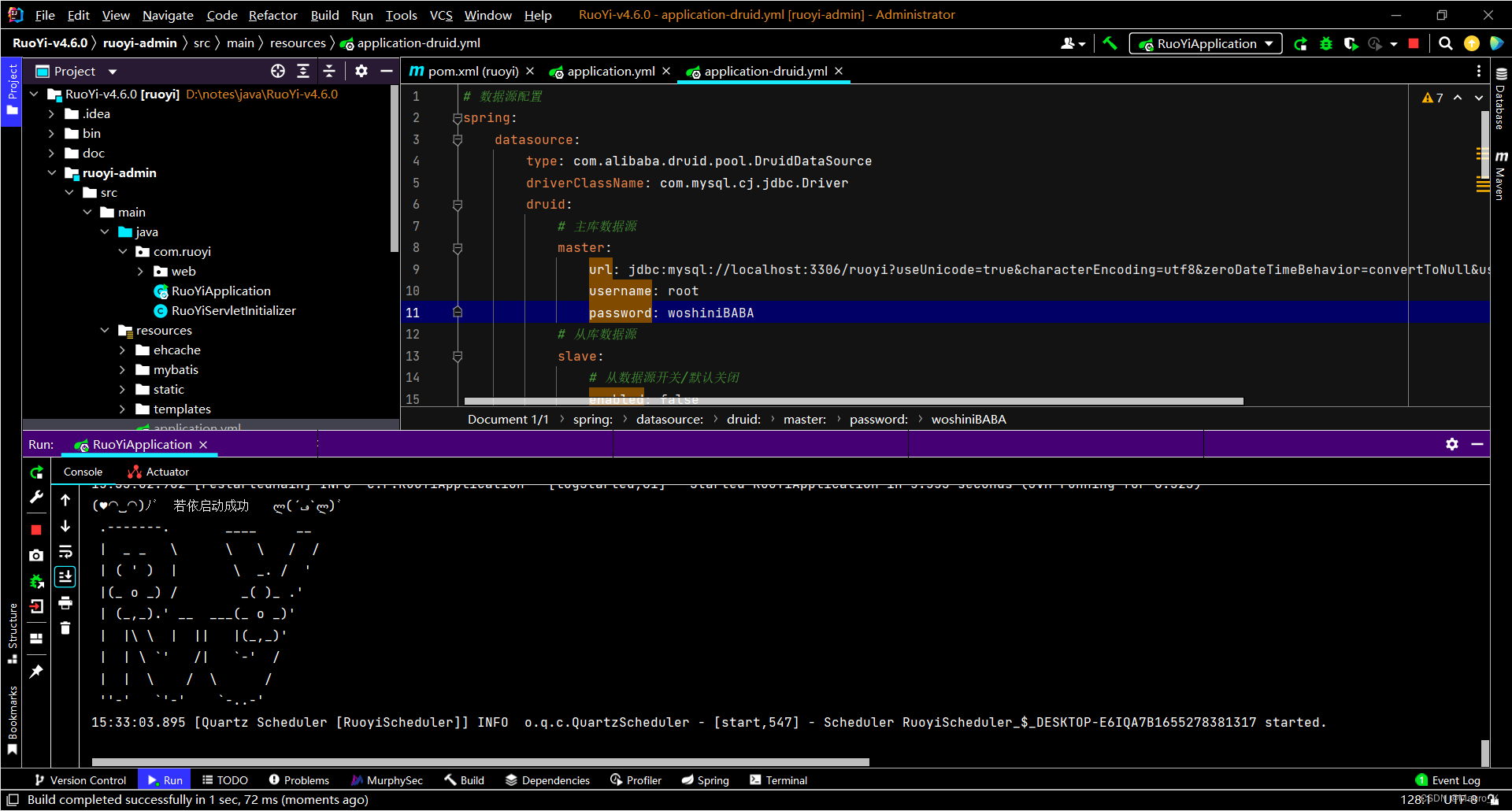Open the Refactor menu
Image resolution: width=1512 pixels, height=811 pixels.
point(272,15)
